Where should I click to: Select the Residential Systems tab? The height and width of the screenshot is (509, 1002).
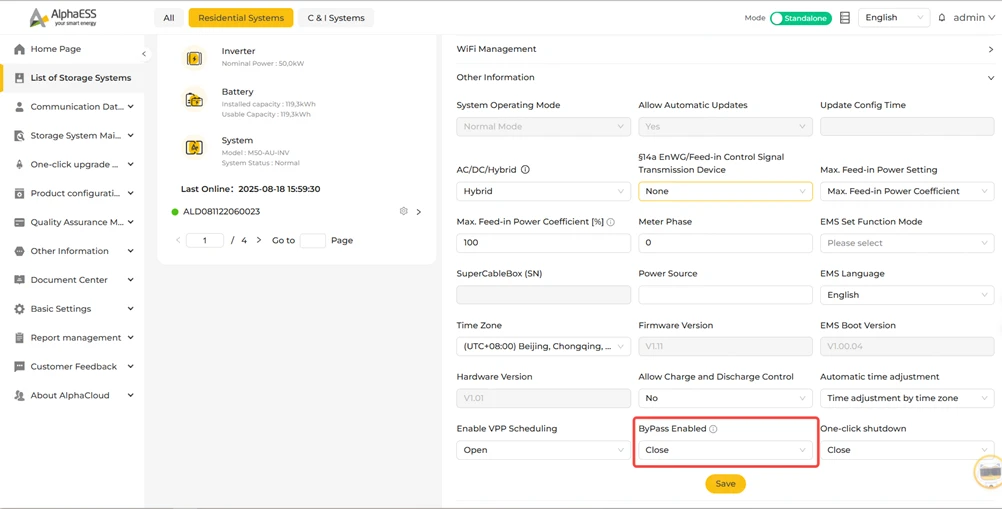click(x=241, y=18)
